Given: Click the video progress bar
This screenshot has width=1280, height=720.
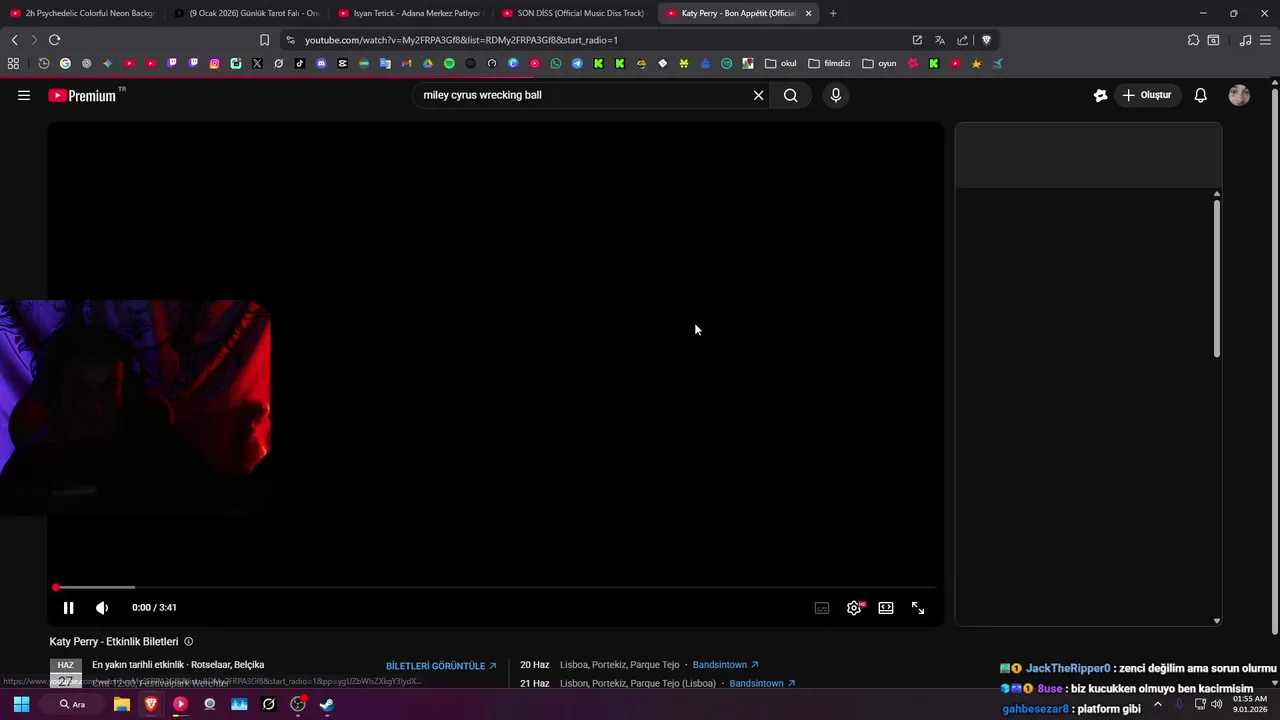Looking at the screenshot, I should pyautogui.click(x=495, y=587).
